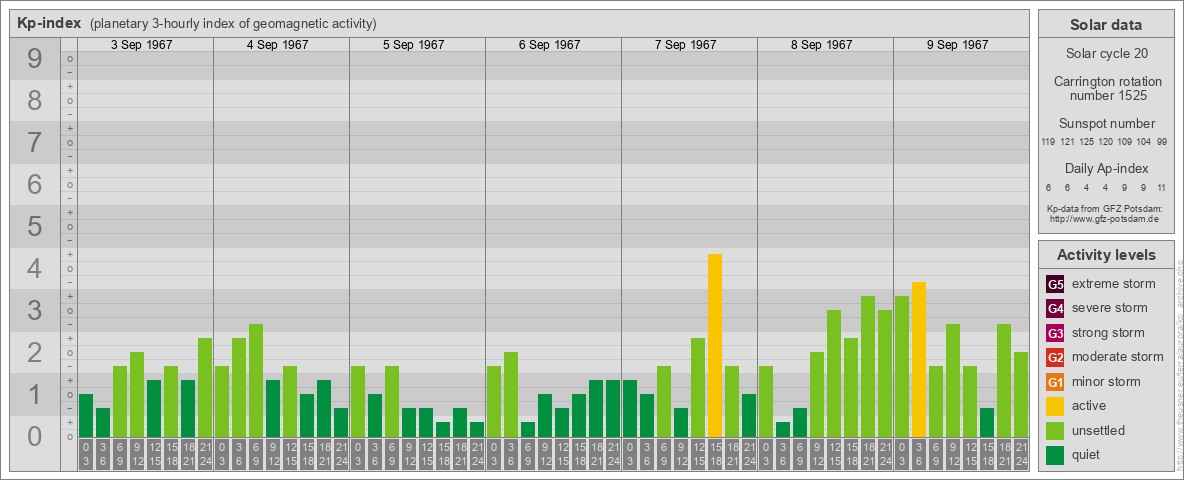The width and height of the screenshot is (1184, 480).
Task: Click the G2 moderate storm badge
Action: click(x=1055, y=357)
